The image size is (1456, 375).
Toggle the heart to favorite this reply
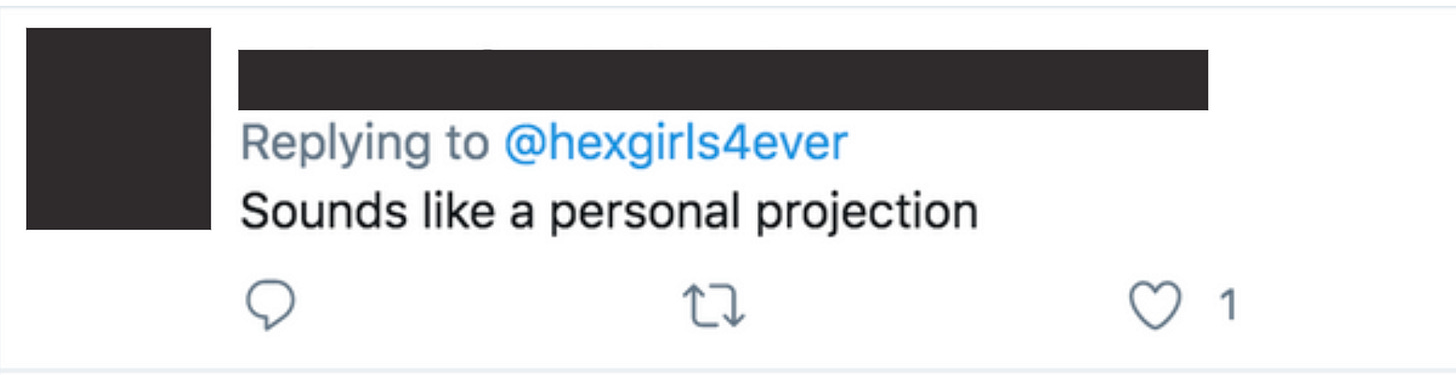(1155, 306)
